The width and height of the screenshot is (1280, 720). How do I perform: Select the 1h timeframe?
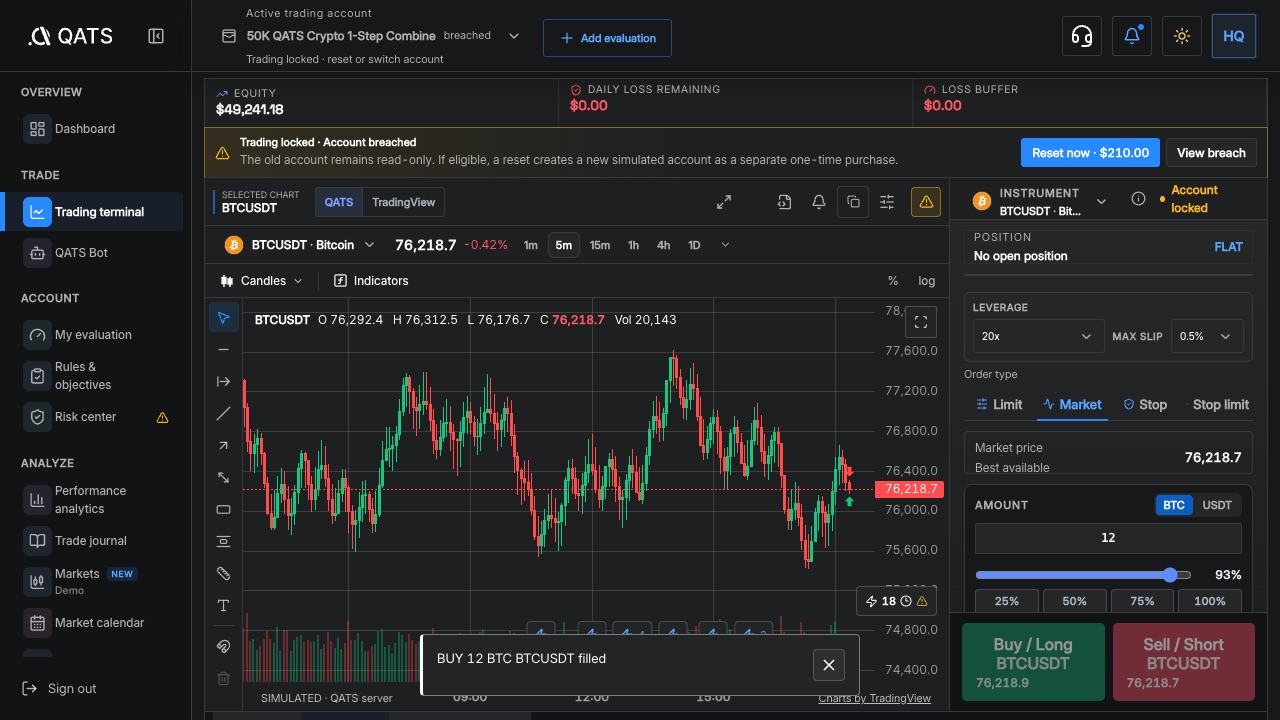(x=633, y=245)
